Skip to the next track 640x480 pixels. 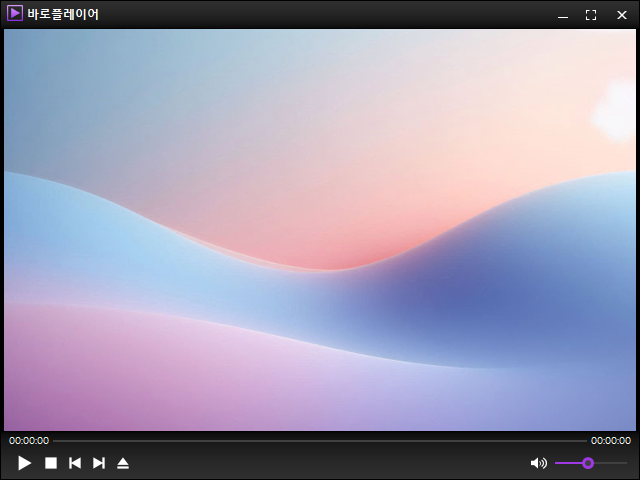point(99,463)
